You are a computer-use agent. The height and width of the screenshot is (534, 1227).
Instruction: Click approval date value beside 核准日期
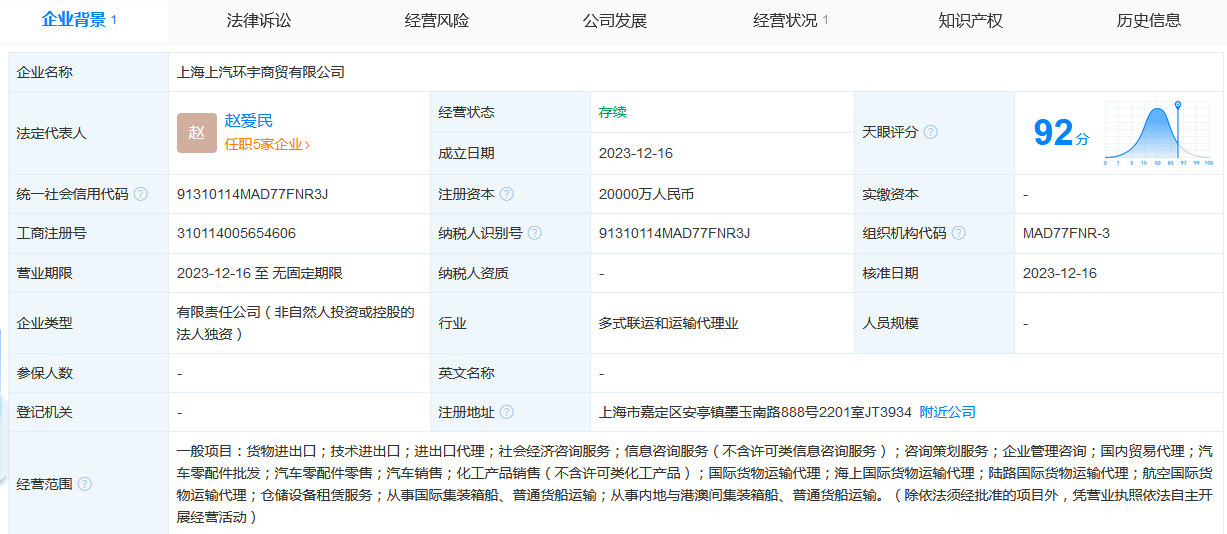click(1060, 273)
